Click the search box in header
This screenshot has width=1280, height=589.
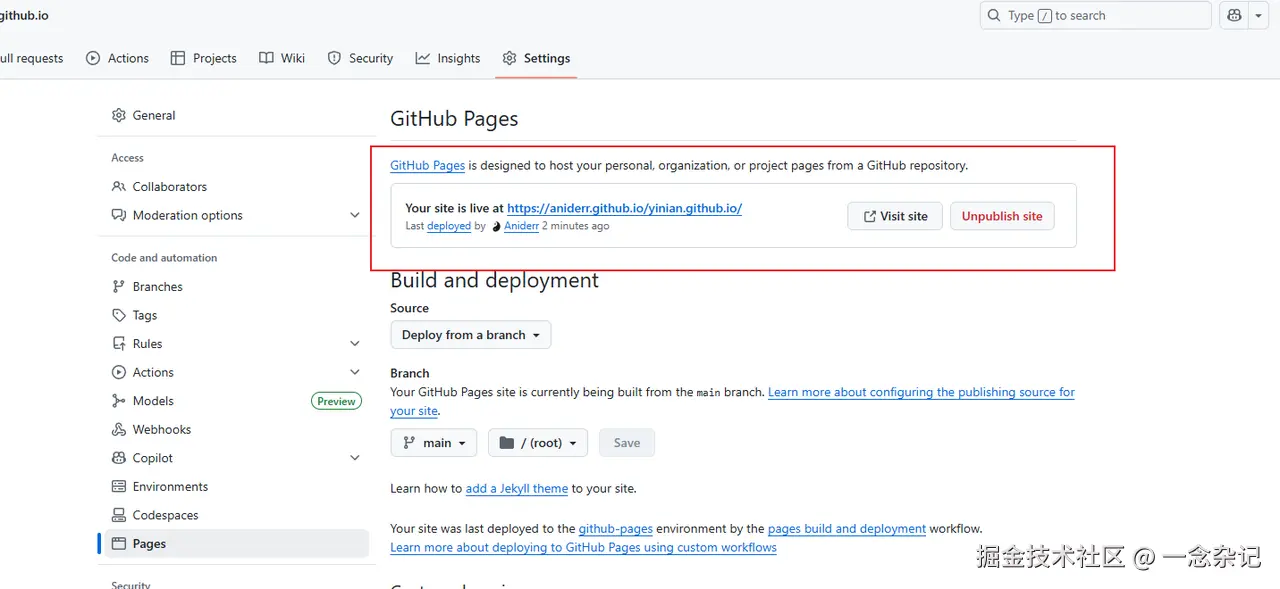tap(1095, 15)
